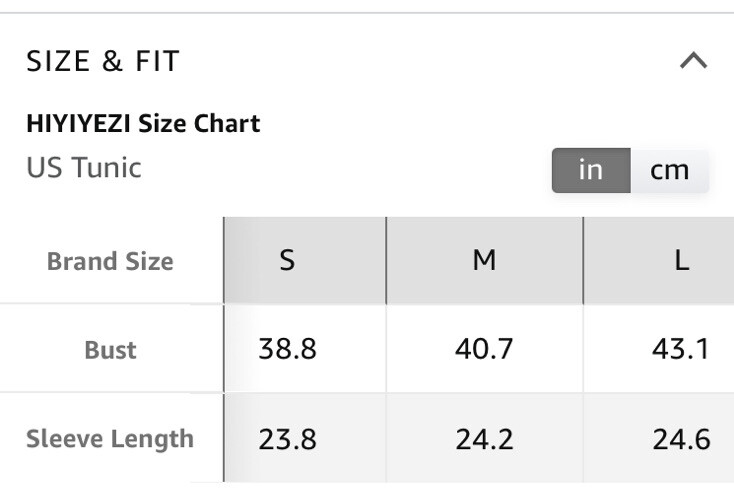Click the gray in/cm unit switch background
This screenshot has width=734, height=500.
click(631, 170)
